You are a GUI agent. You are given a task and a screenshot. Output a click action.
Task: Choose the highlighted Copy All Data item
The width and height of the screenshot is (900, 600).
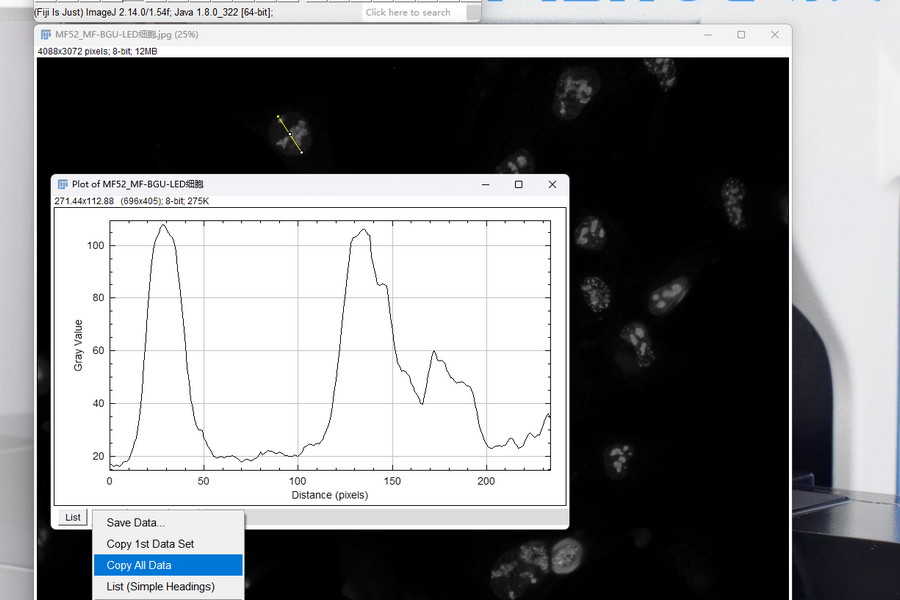coord(139,565)
